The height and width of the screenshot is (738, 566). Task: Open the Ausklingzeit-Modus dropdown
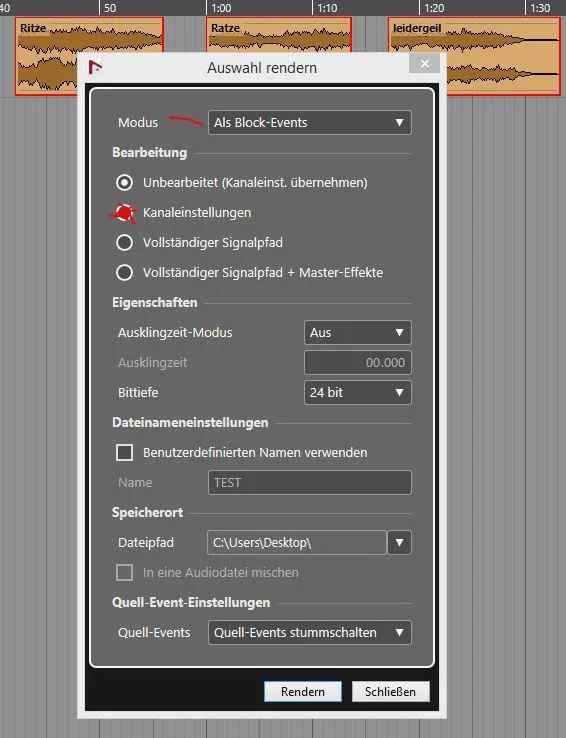(358, 332)
